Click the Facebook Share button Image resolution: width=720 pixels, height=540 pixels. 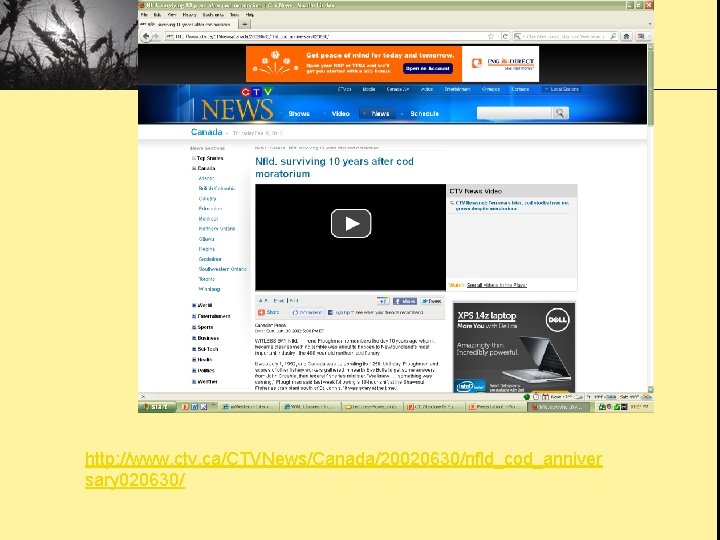405,301
